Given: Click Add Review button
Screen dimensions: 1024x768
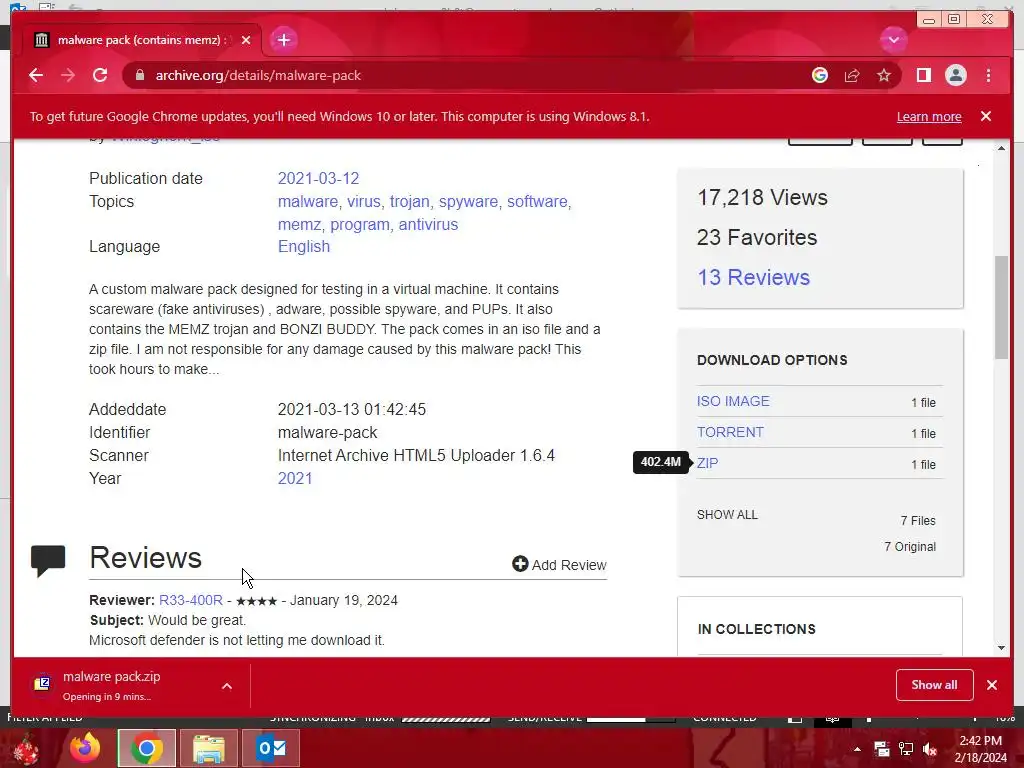Looking at the screenshot, I should point(559,565).
